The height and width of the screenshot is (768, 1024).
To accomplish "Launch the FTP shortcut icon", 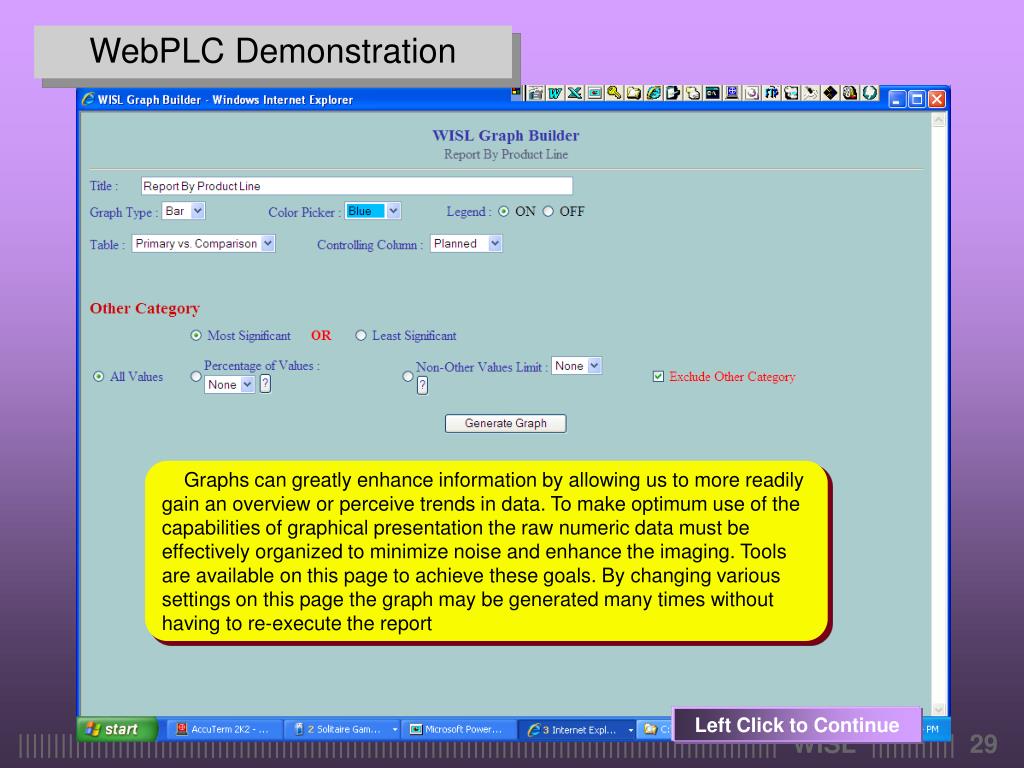I will coord(771,93).
